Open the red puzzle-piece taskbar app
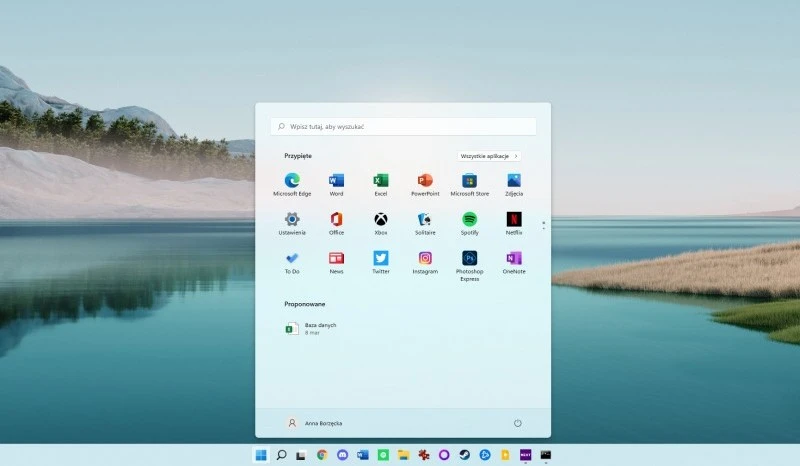This screenshot has height=466, width=800. pos(423,455)
